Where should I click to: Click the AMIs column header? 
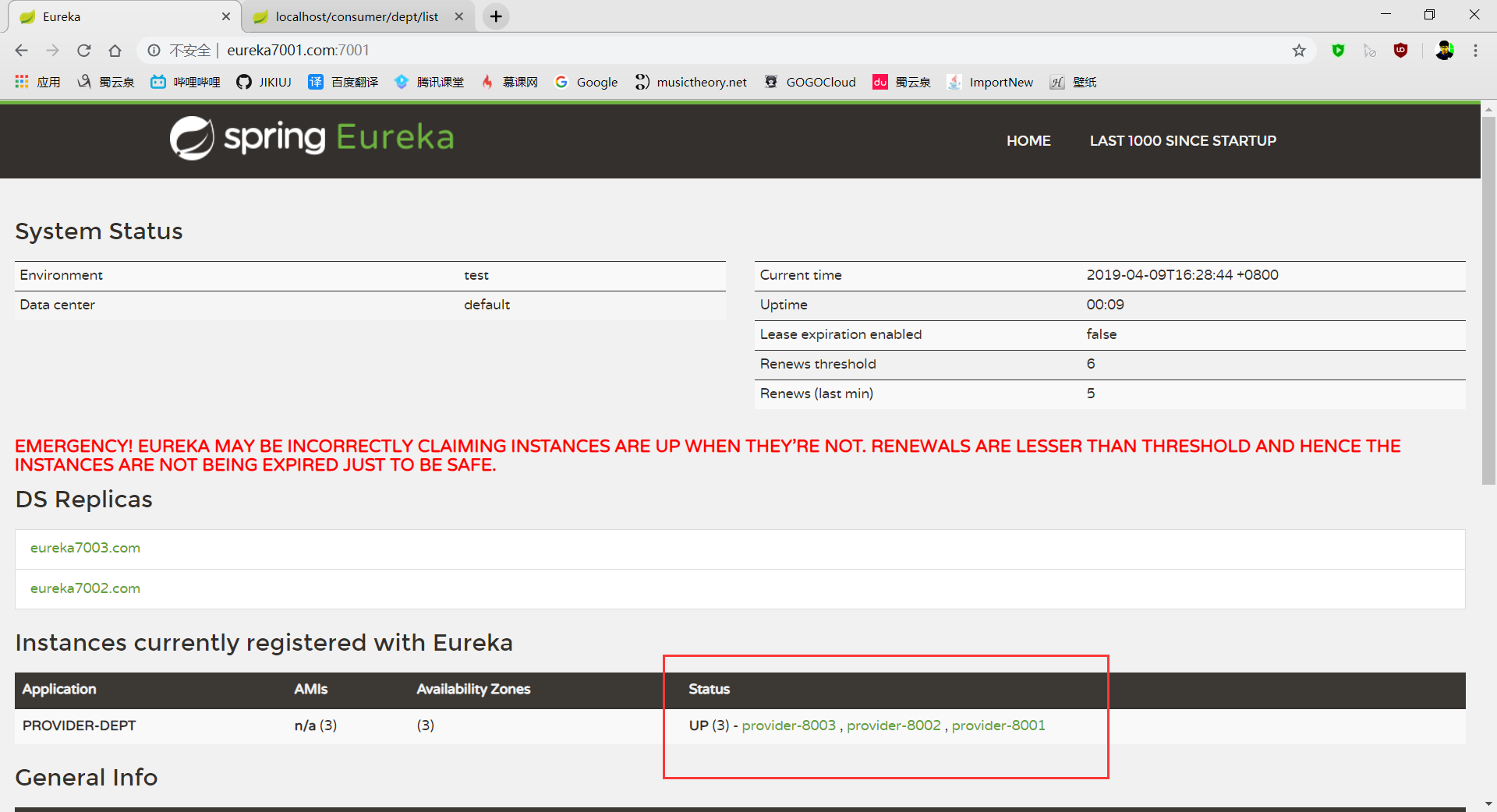click(x=310, y=690)
